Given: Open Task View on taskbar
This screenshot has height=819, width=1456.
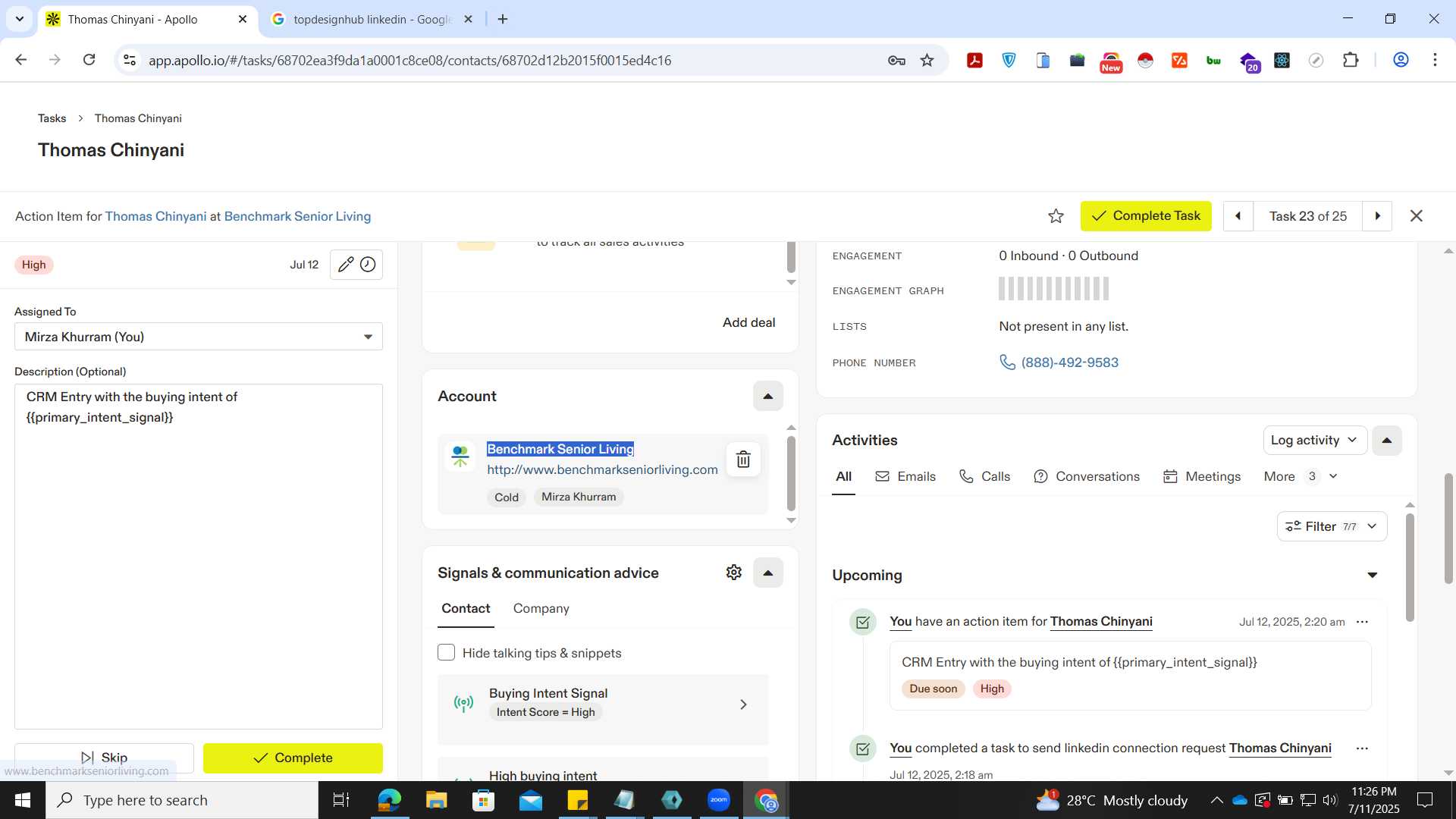Looking at the screenshot, I should (x=341, y=800).
